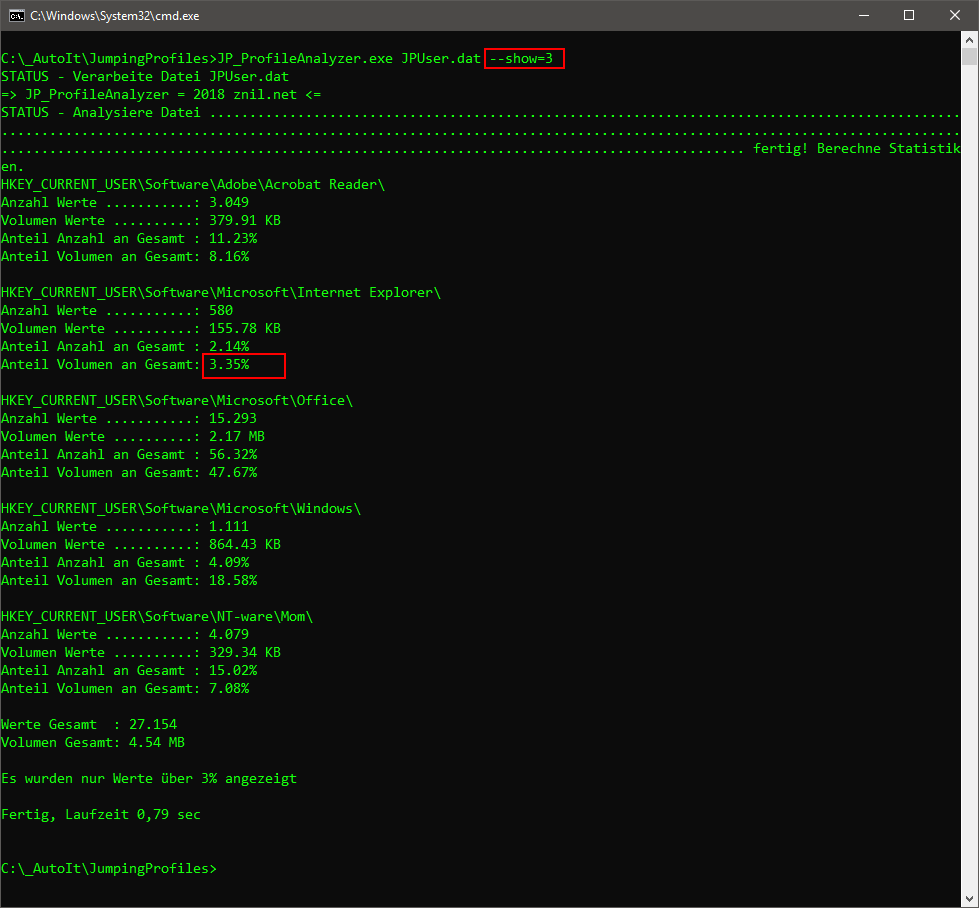The image size is (979, 908).
Task: Click the scrollbar down arrow
Action: (x=969, y=898)
